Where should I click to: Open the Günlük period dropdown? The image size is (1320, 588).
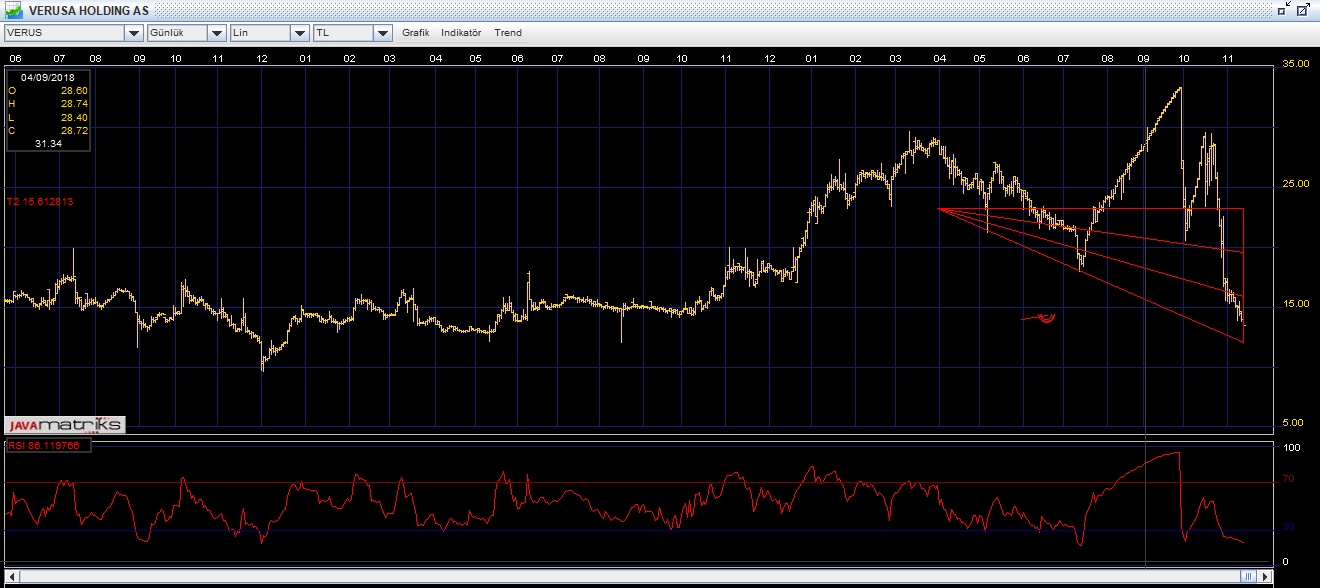click(217, 33)
